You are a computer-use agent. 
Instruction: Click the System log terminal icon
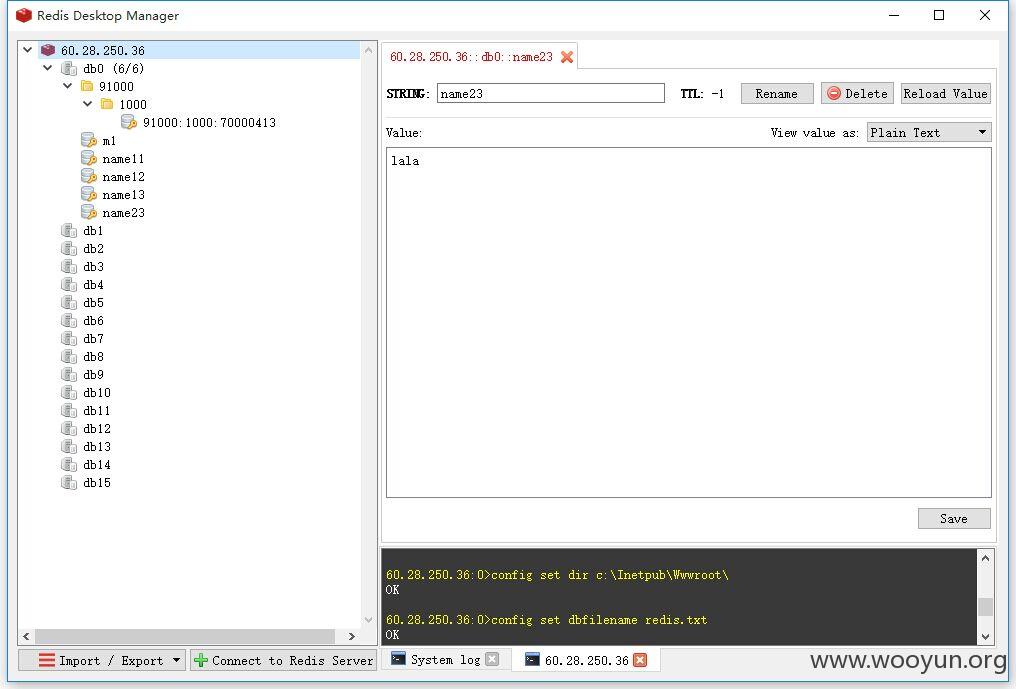[x=398, y=659]
